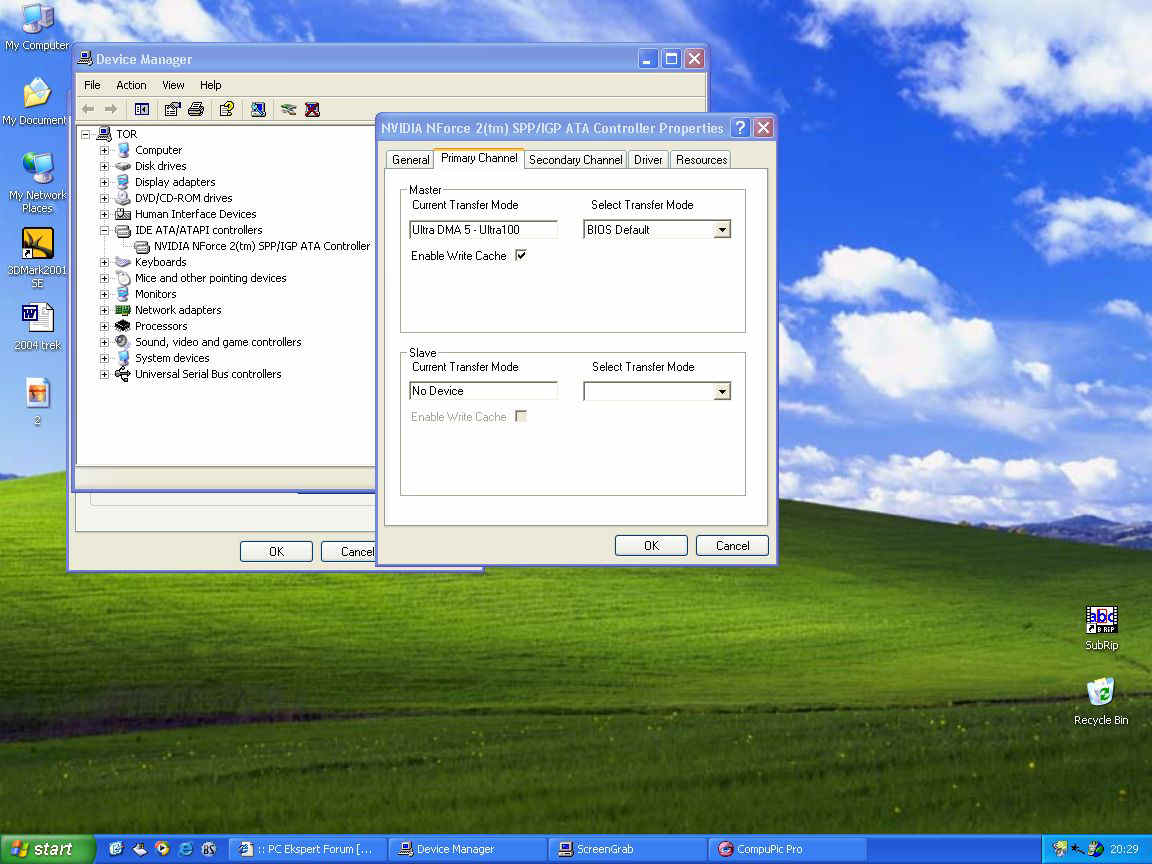Expand the Display adapters tree node
The width and height of the screenshot is (1152, 864).
(x=104, y=182)
